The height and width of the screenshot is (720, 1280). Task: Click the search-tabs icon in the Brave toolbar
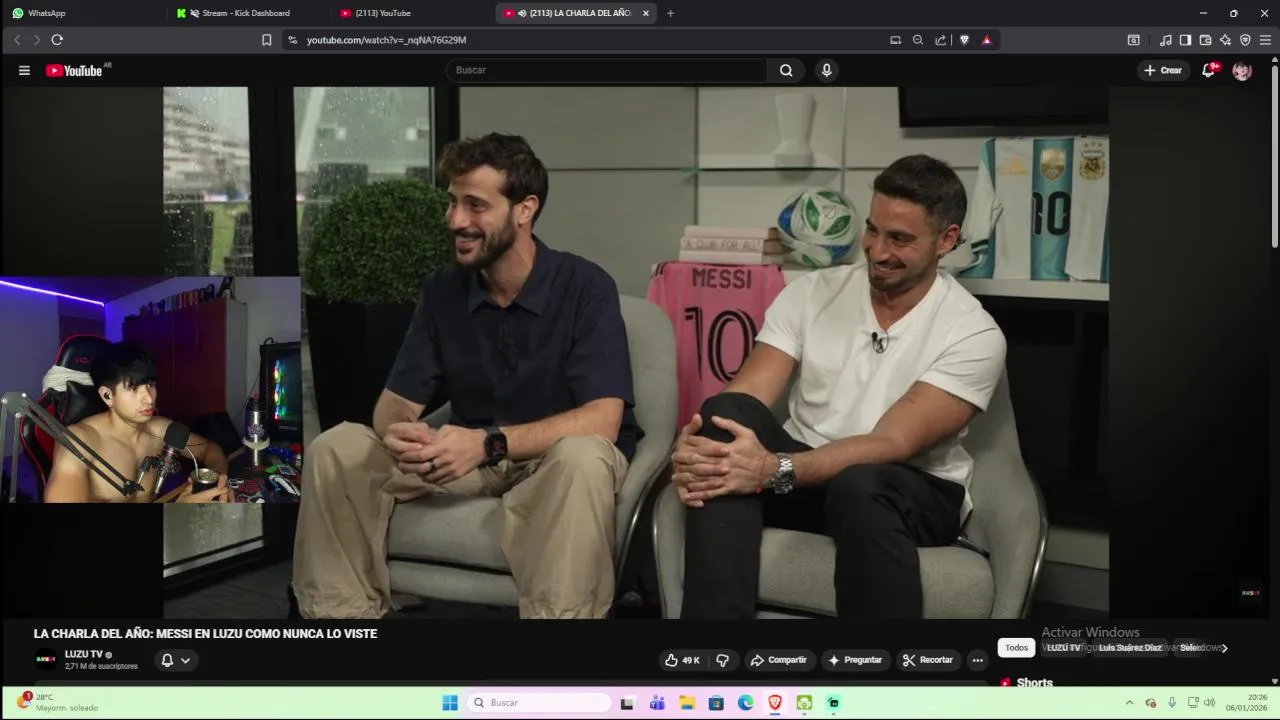tap(1133, 40)
